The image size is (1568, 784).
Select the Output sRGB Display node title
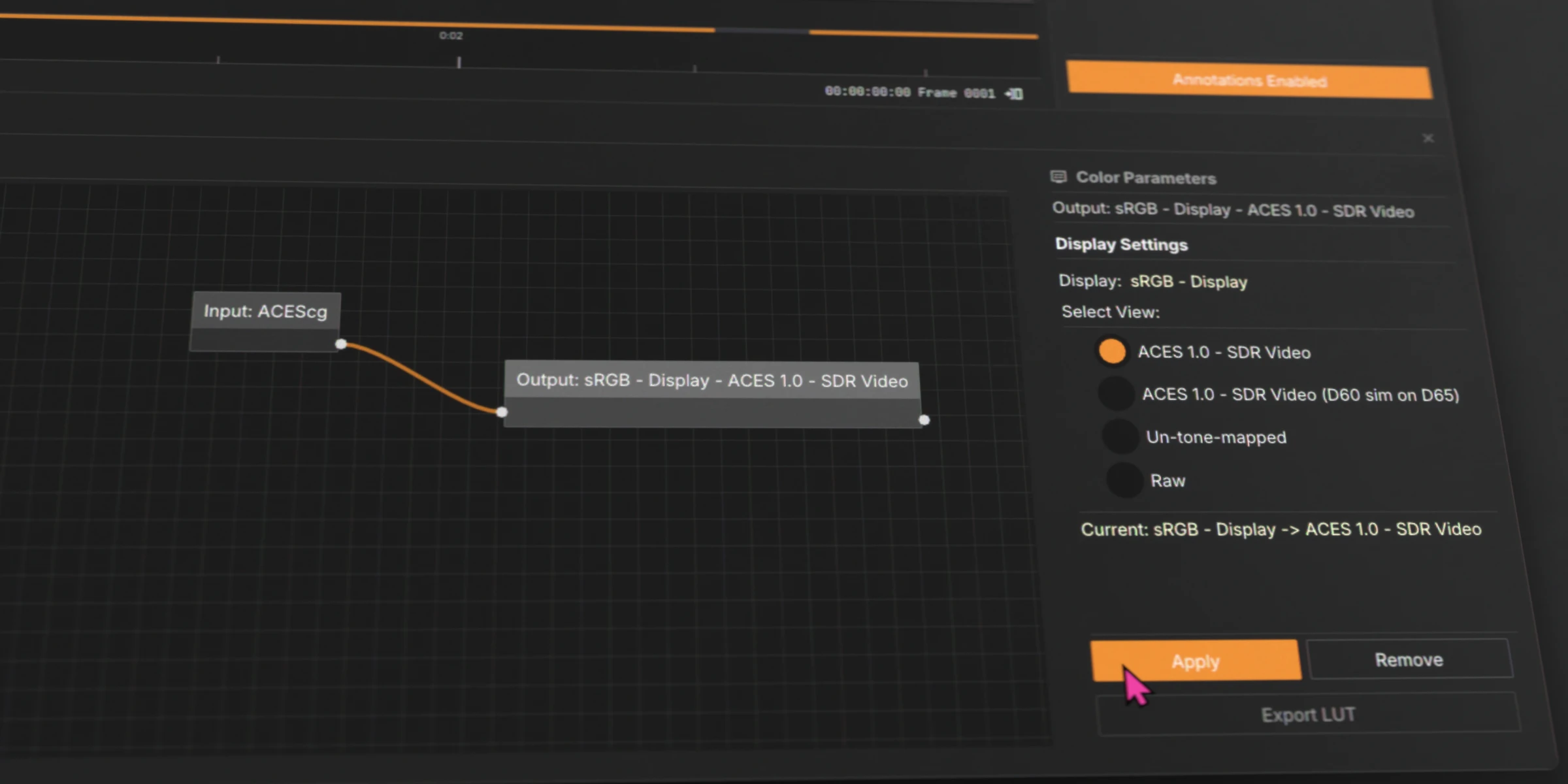711,380
